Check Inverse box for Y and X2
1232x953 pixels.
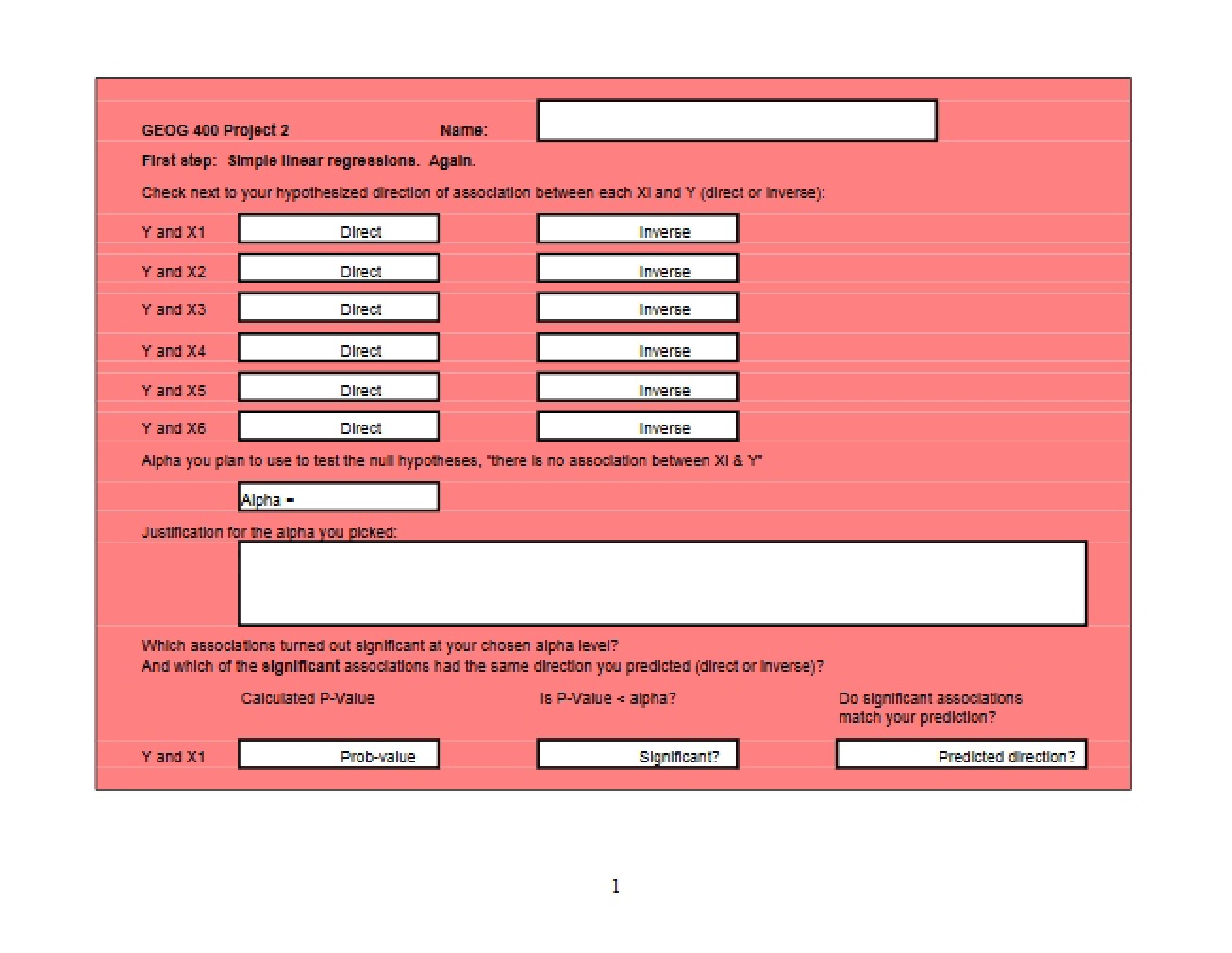click(638, 269)
